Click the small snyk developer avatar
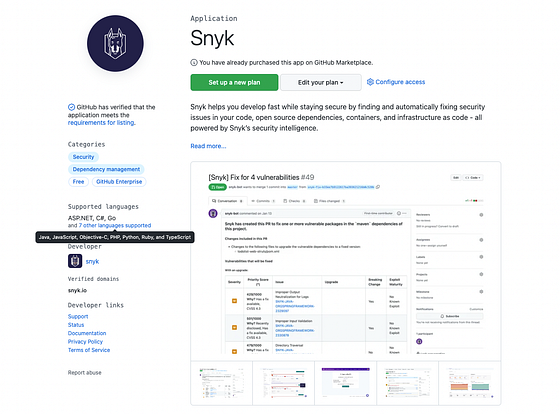The image size is (560, 414). (75, 261)
